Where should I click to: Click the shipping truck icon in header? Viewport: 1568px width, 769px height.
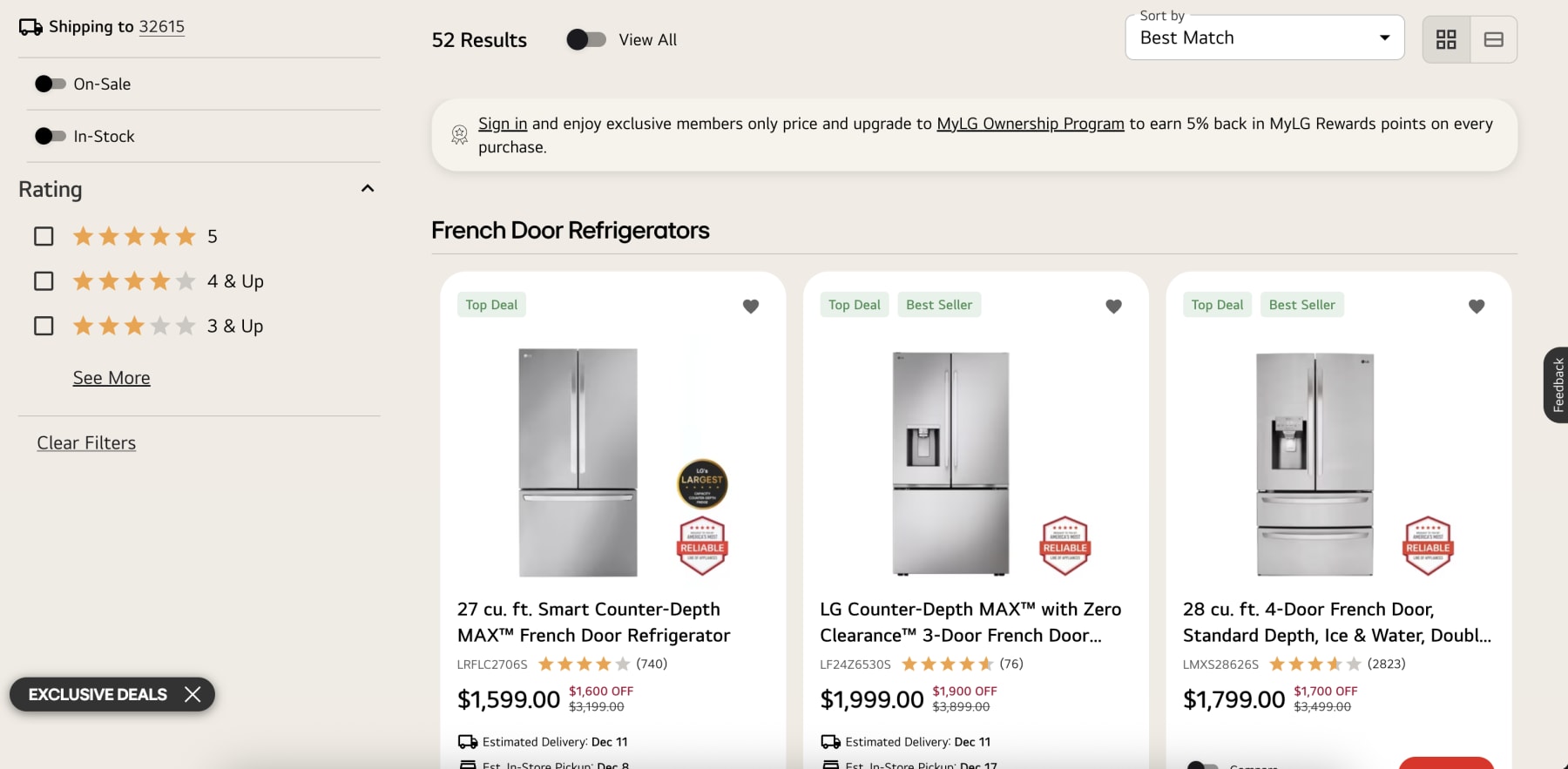click(30, 26)
